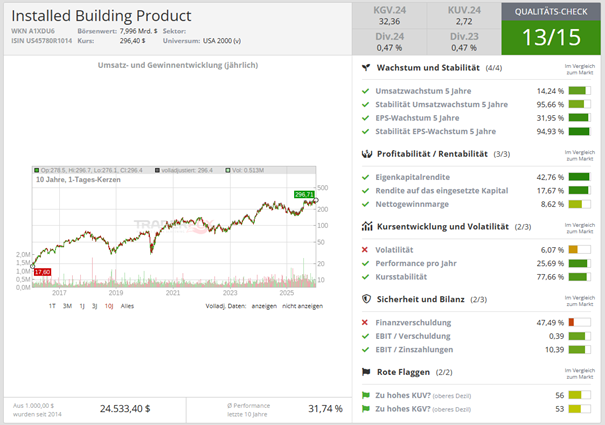Click the Wachstum und Stabilität plant icon
The width and height of the screenshot is (605, 425).
[x=369, y=68]
